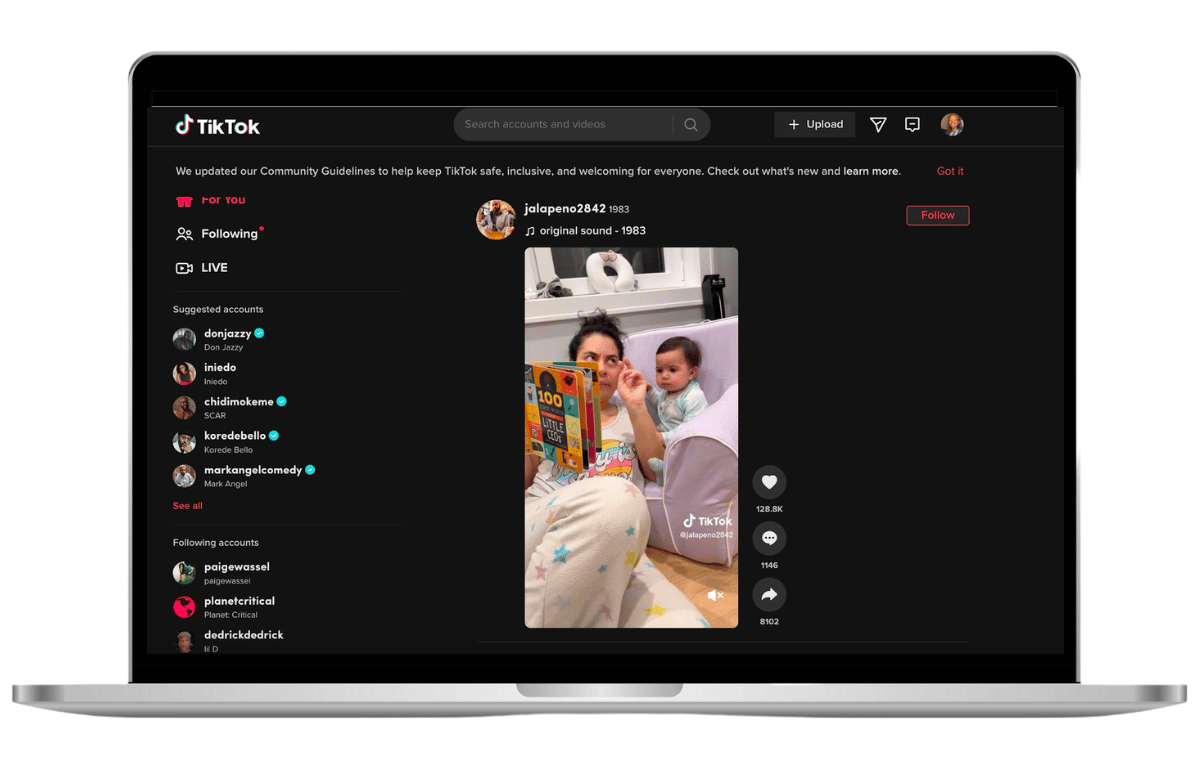
Task: Open the iniedo account name
Action: pos(220,367)
